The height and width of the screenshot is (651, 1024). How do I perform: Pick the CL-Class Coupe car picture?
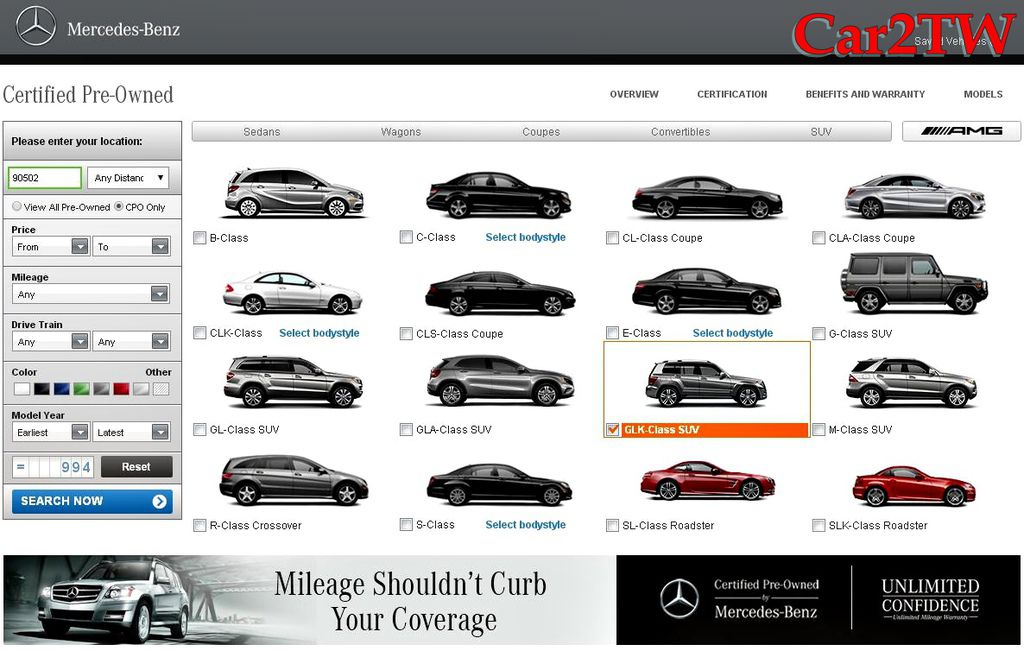click(707, 197)
